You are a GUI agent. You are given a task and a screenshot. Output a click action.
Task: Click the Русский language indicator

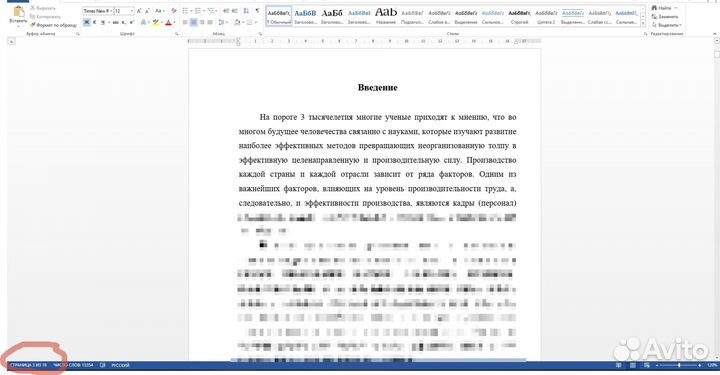[120, 365]
